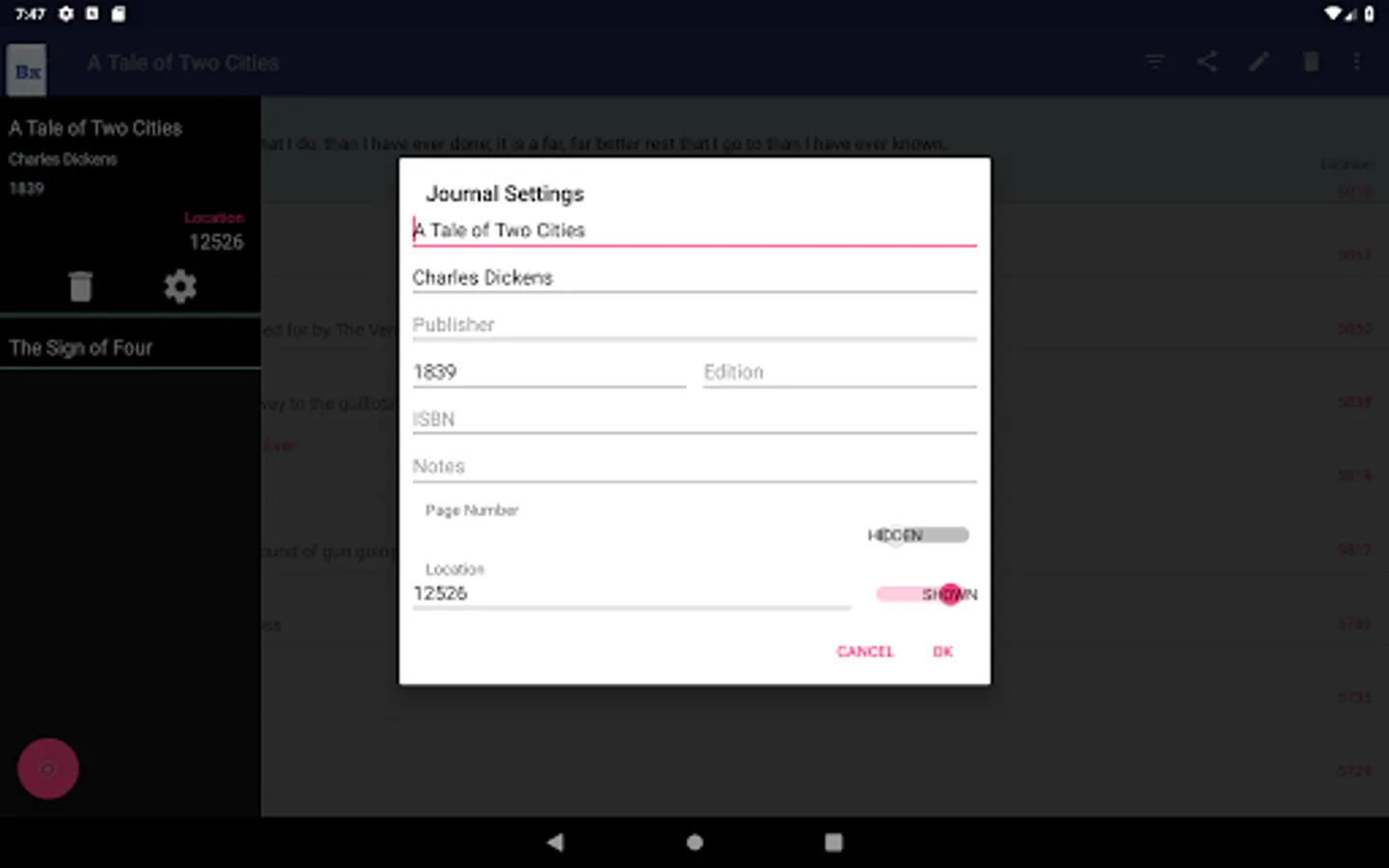The width and height of the screenshot is (1389, 868).
Task: Click CANCEL in Journal Settings dialog
Action: tap(865, 652)
